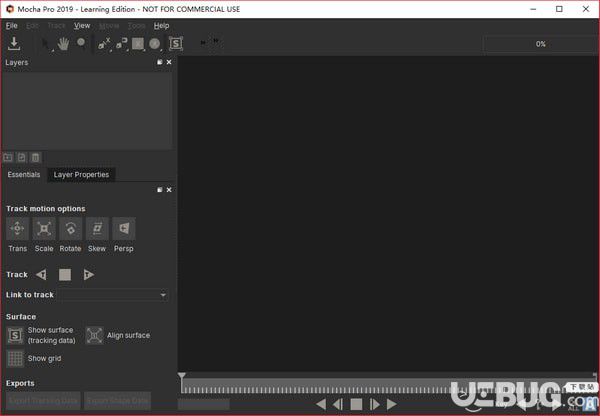Click the timeline playhead marker
The image size is (600, 416).
[182, 377]
